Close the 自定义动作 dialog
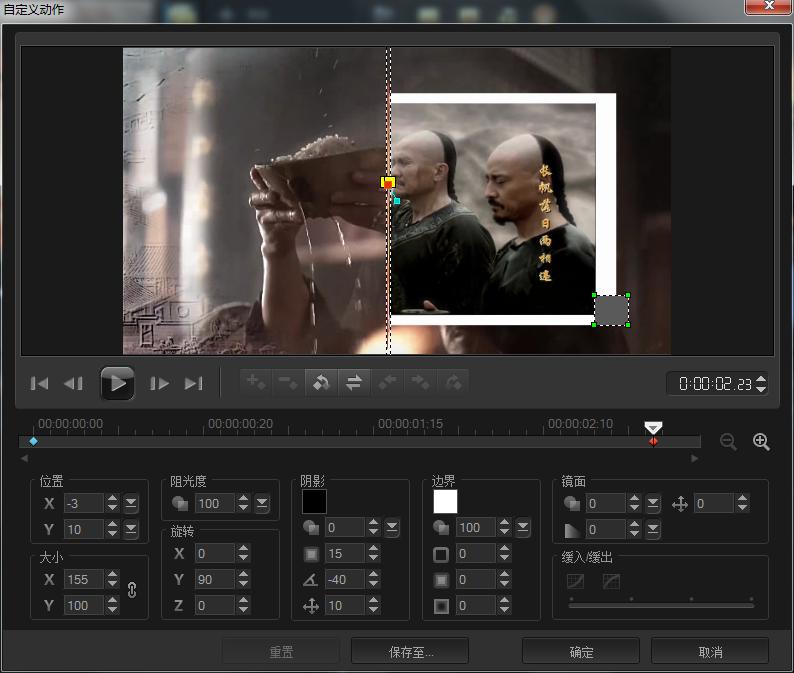The height and width of the screenshot is (673, 794). (x=768, y=6)
